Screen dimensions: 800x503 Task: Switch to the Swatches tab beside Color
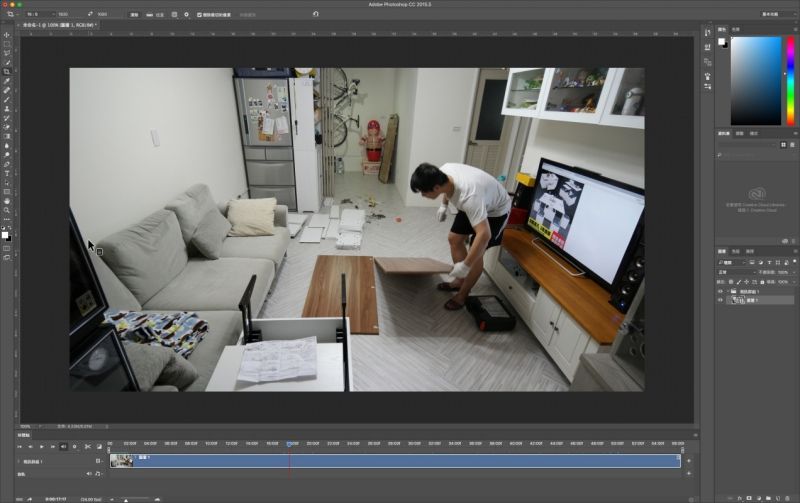click(x=736, y=29)
